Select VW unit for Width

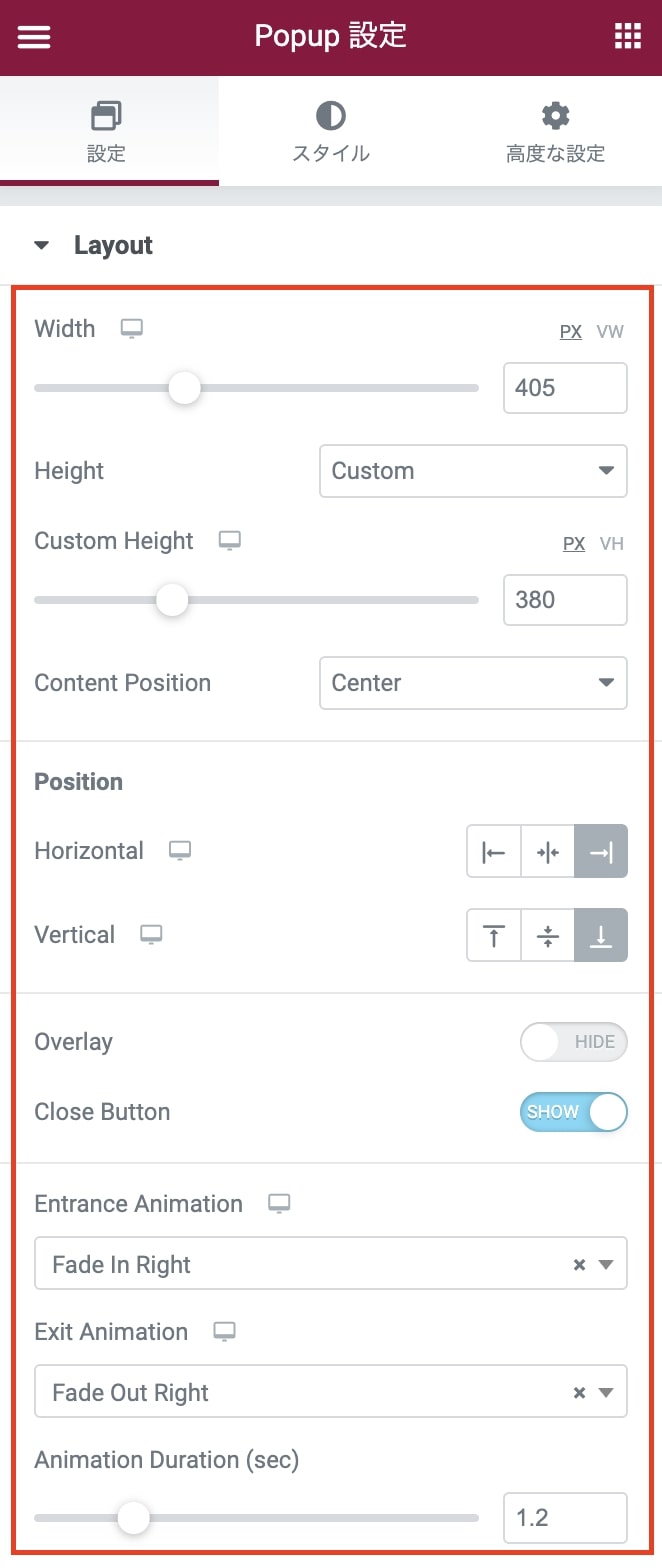(610, 332)
